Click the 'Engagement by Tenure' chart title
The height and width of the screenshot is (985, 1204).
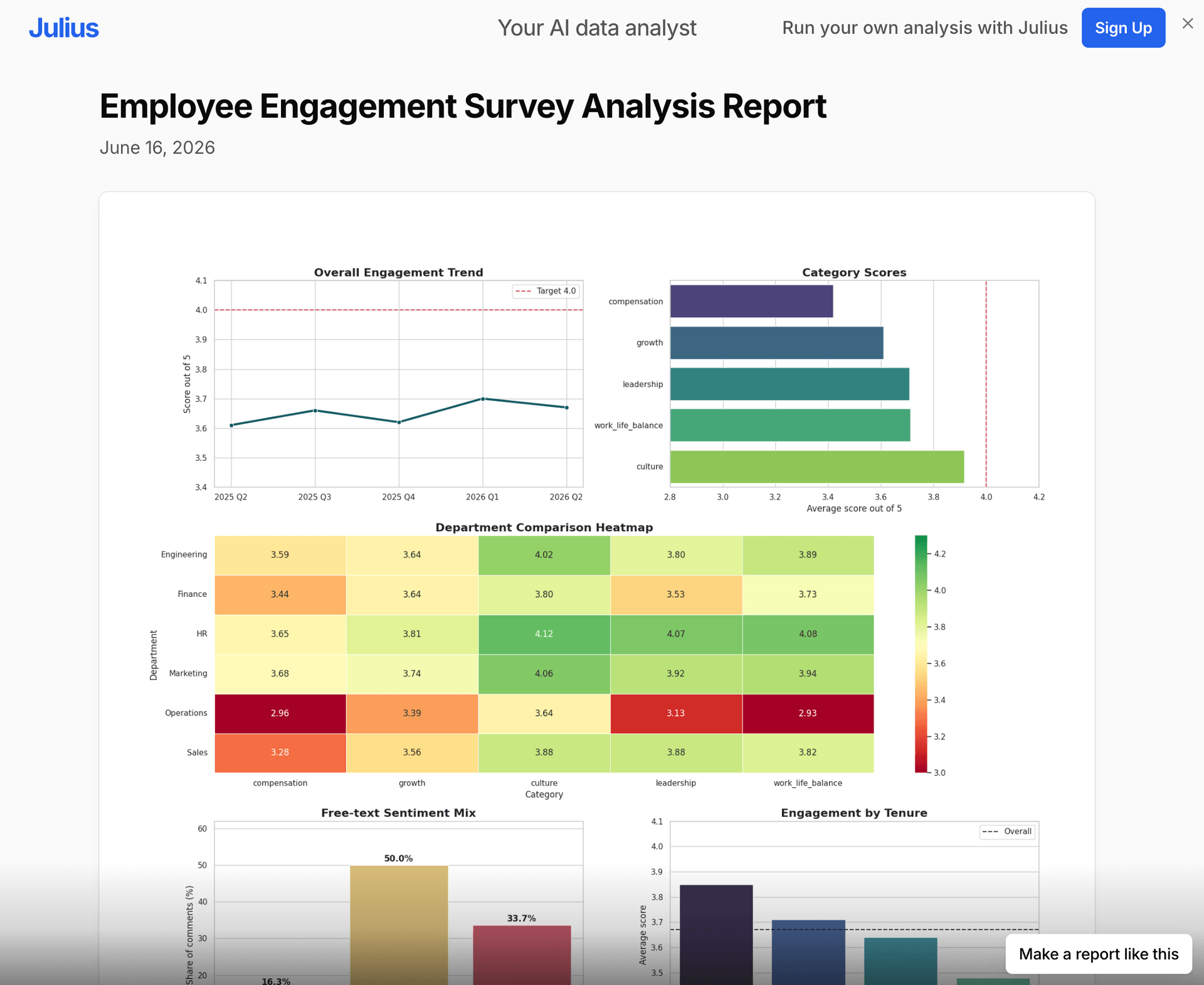click(x=854, y=813)
